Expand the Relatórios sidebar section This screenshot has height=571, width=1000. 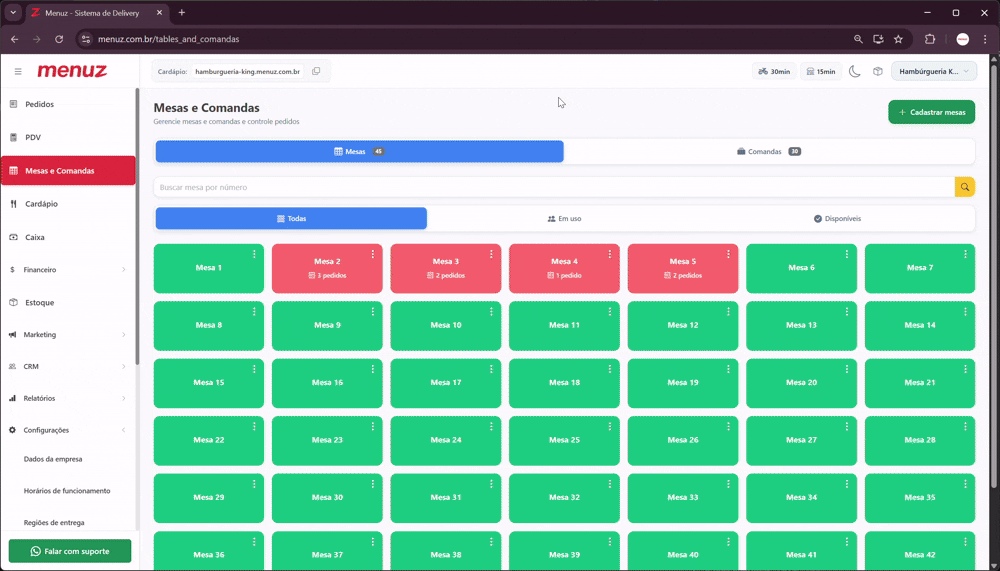tap(68, 398)
